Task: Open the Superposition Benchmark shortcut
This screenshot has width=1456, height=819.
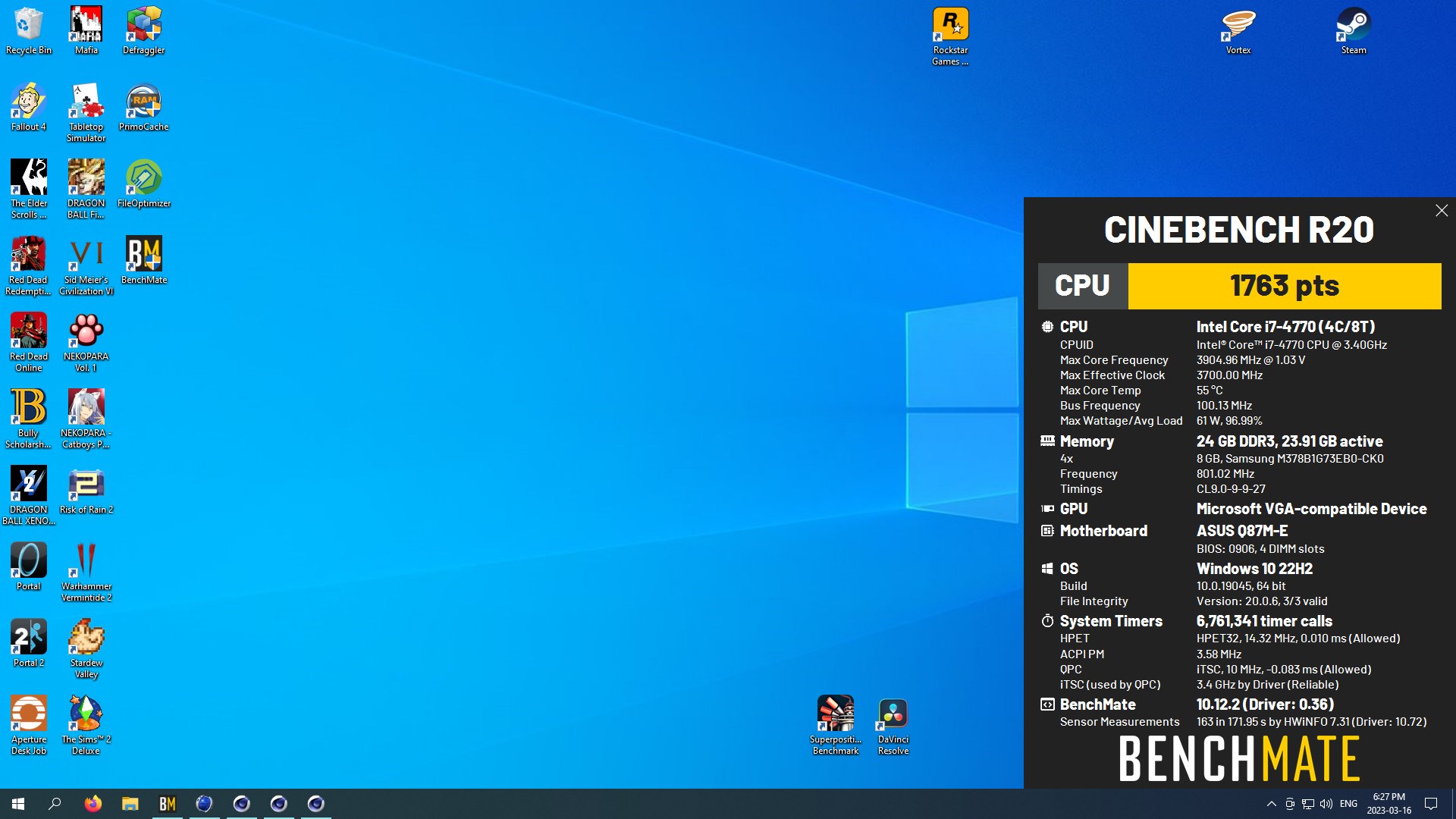Action: point(836,726)
